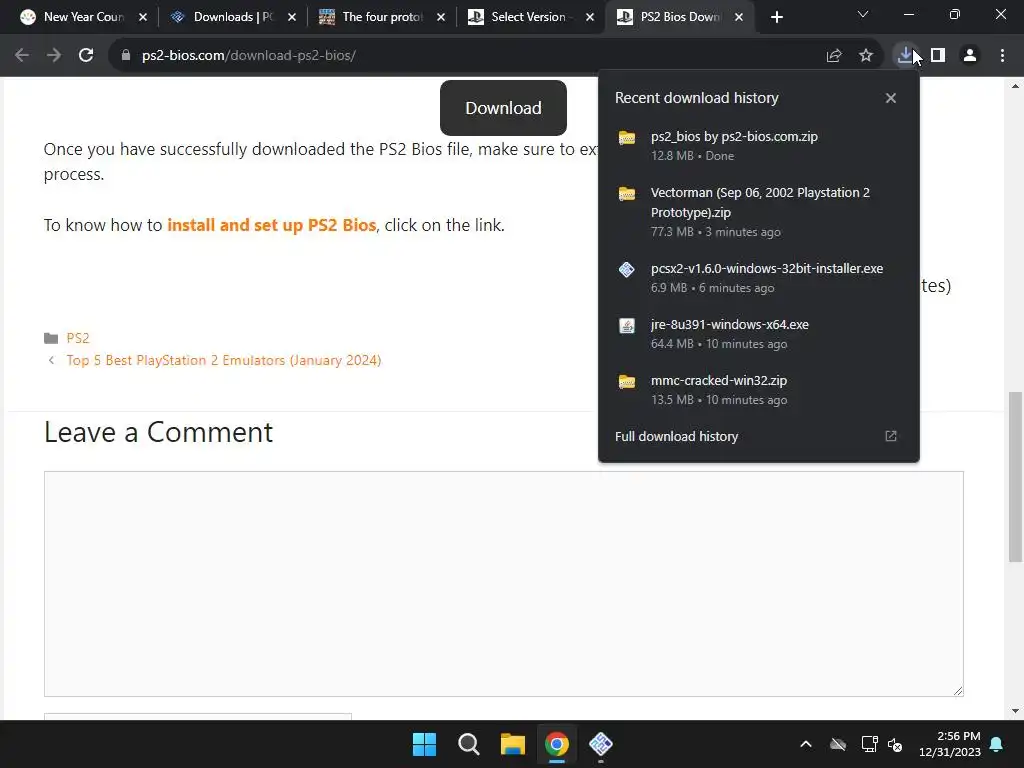Click the mmc-cracked zip folder icon
This screenshot has height=768, width=1024.
[627, 381]
